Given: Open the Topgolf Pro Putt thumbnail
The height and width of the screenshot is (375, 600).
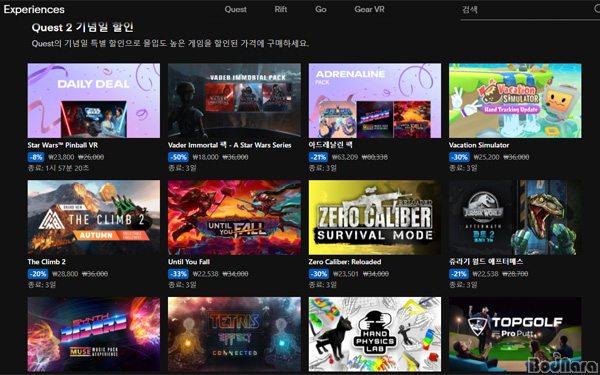Looking at the screenshot, I should pos(515,334).
